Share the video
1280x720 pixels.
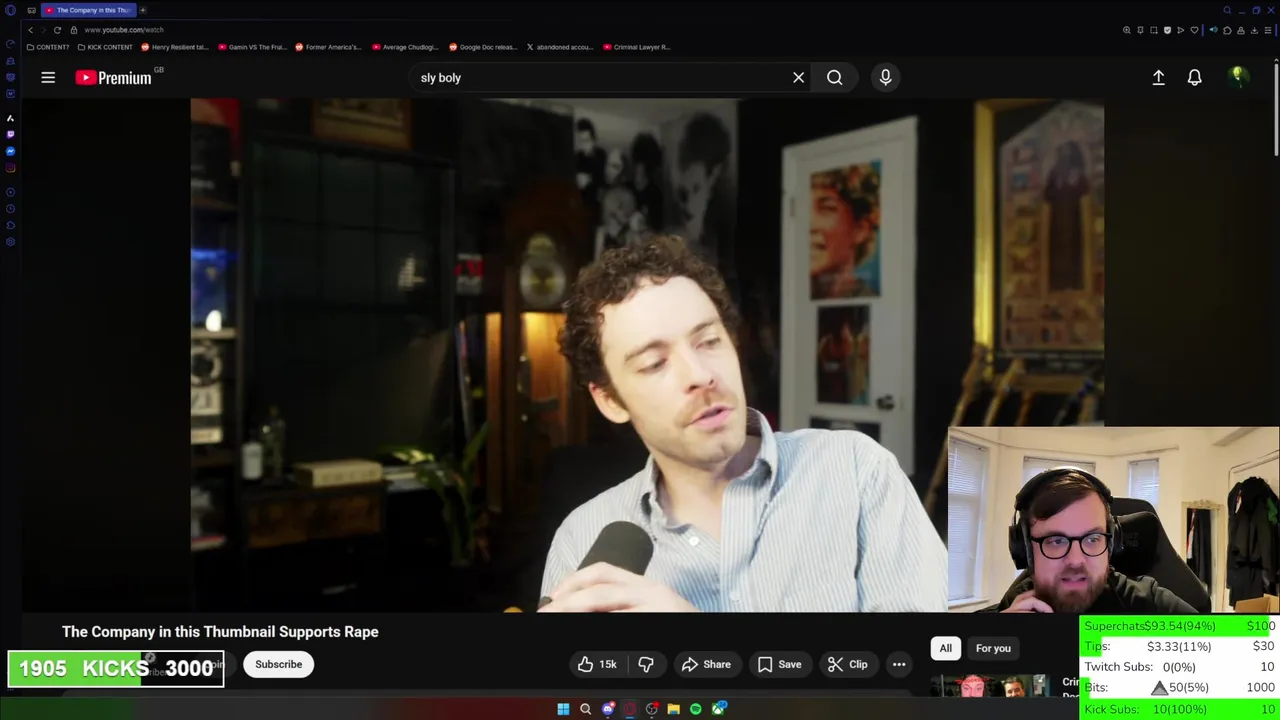click(x=706, y=664)
